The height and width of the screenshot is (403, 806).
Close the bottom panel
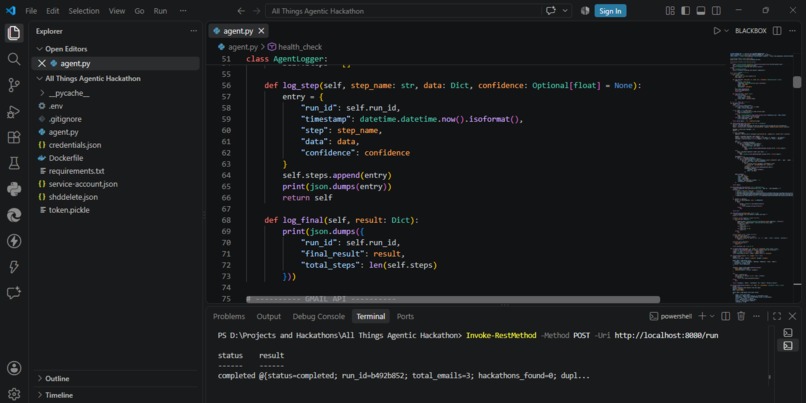pyautogui.click(x=792, y=316)
